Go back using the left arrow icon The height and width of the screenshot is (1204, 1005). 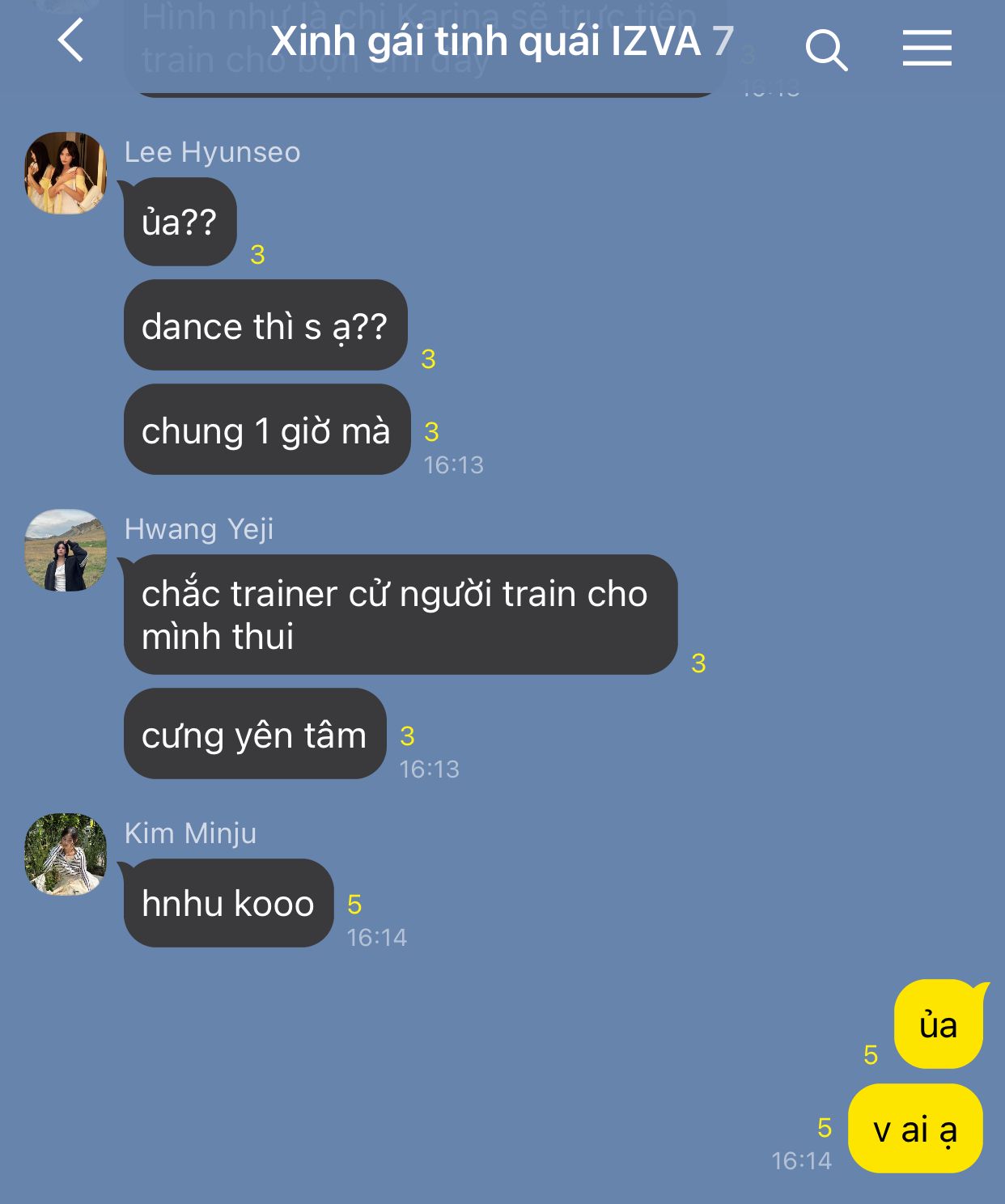pos(71,40)
